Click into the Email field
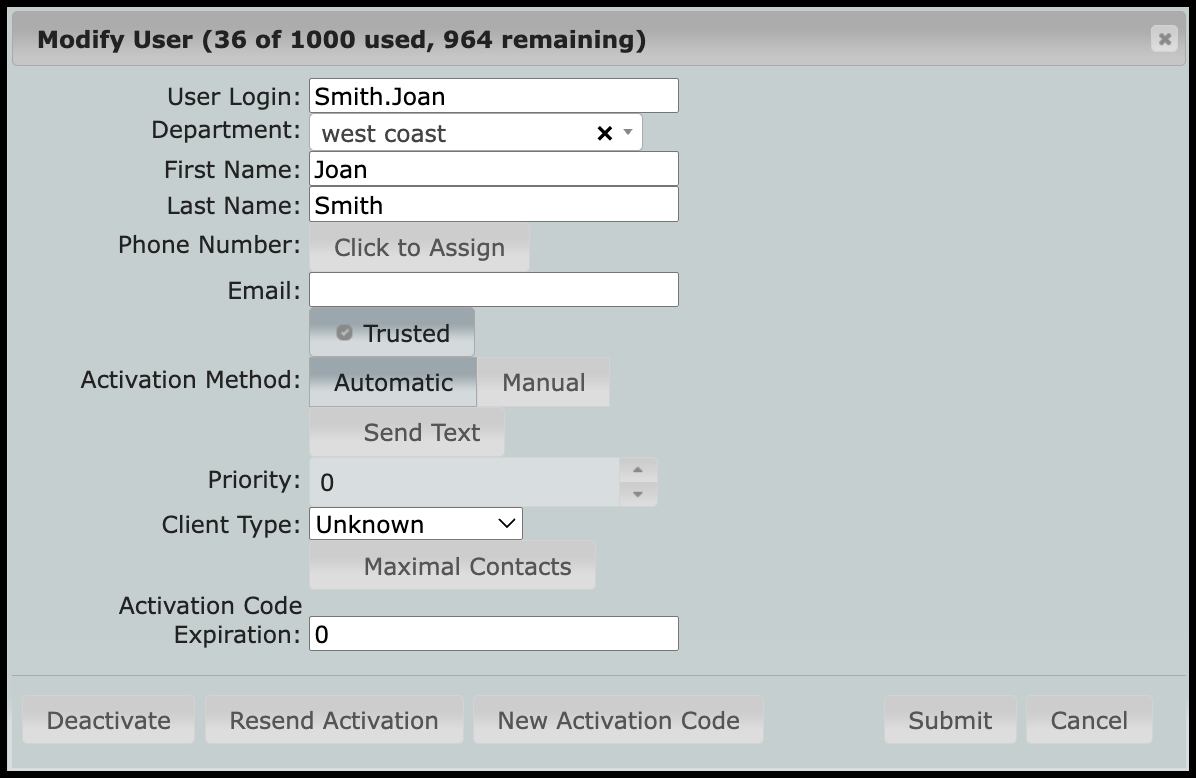The image size is (1196, 778). [493, 290]
